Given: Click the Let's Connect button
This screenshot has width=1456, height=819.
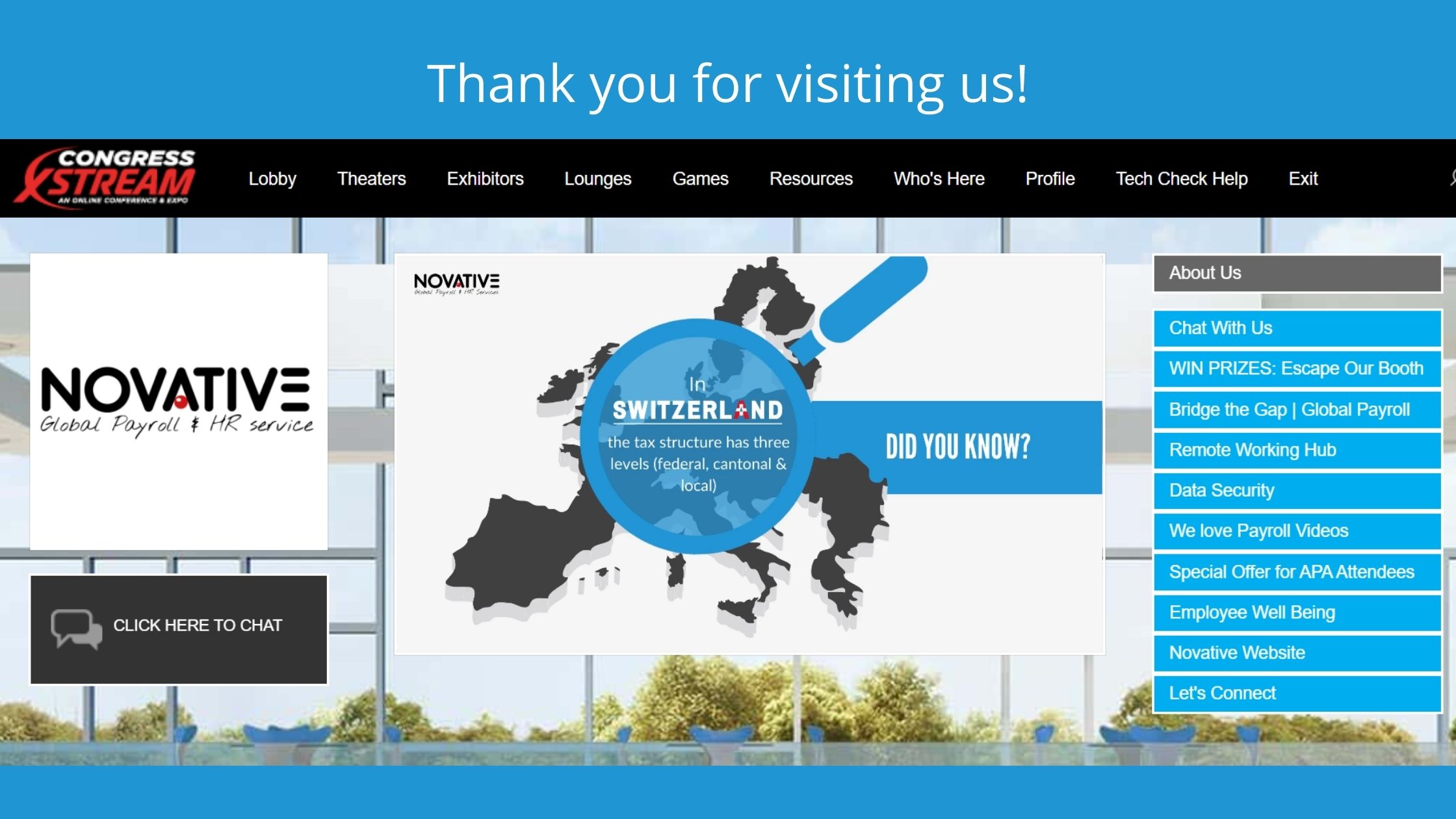Looking at the screenshot, I should click(x=1297, y=694).
